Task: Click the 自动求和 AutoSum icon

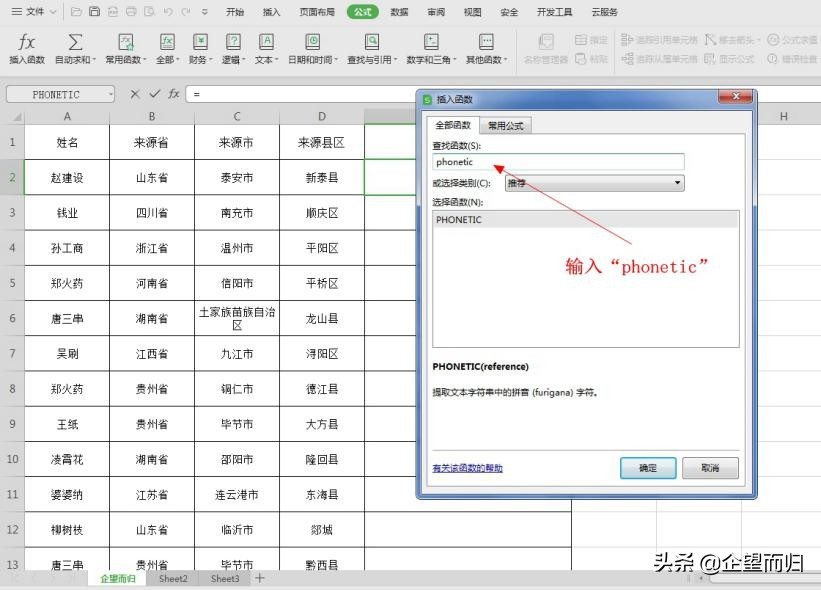Action: 75,50
